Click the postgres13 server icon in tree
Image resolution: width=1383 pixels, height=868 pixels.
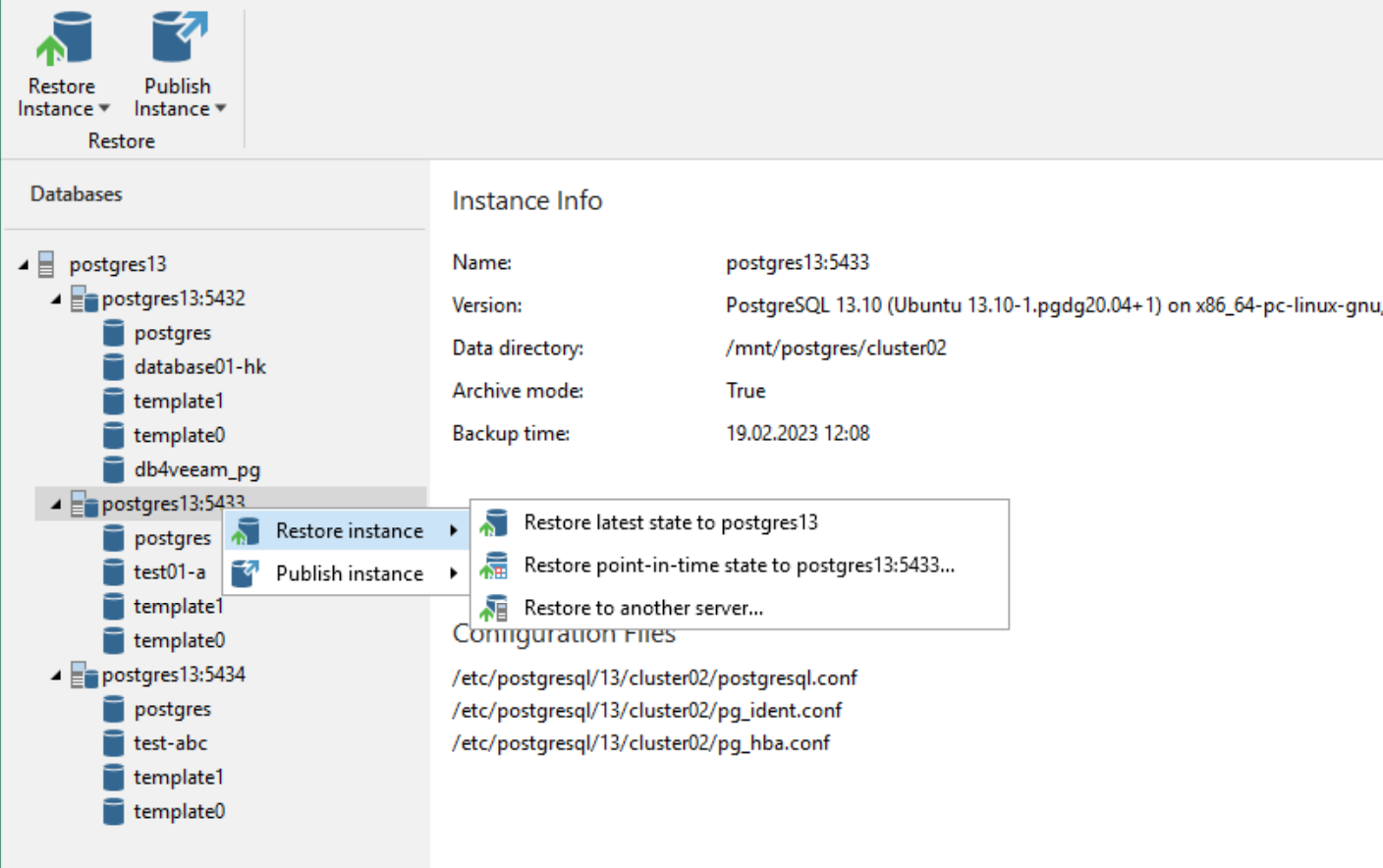click(46, 264)
